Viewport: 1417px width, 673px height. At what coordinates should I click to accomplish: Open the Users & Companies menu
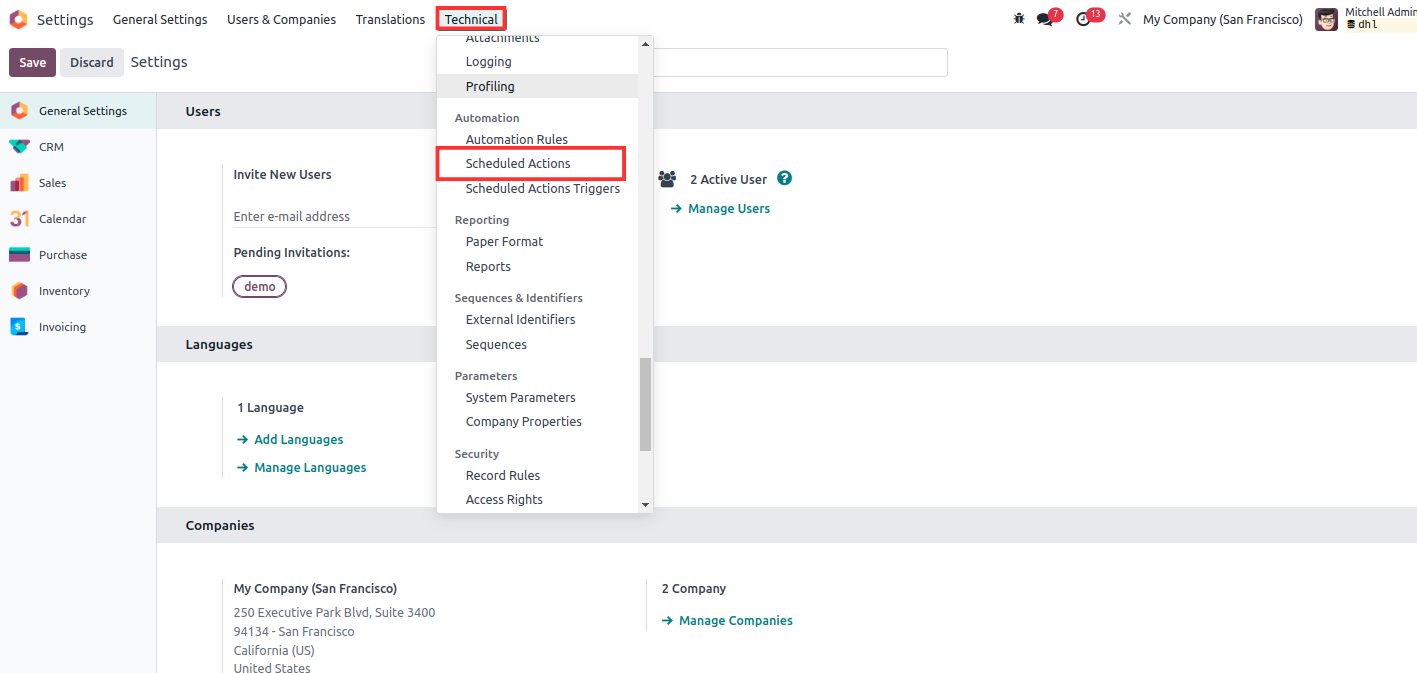[x=281, y=19]
